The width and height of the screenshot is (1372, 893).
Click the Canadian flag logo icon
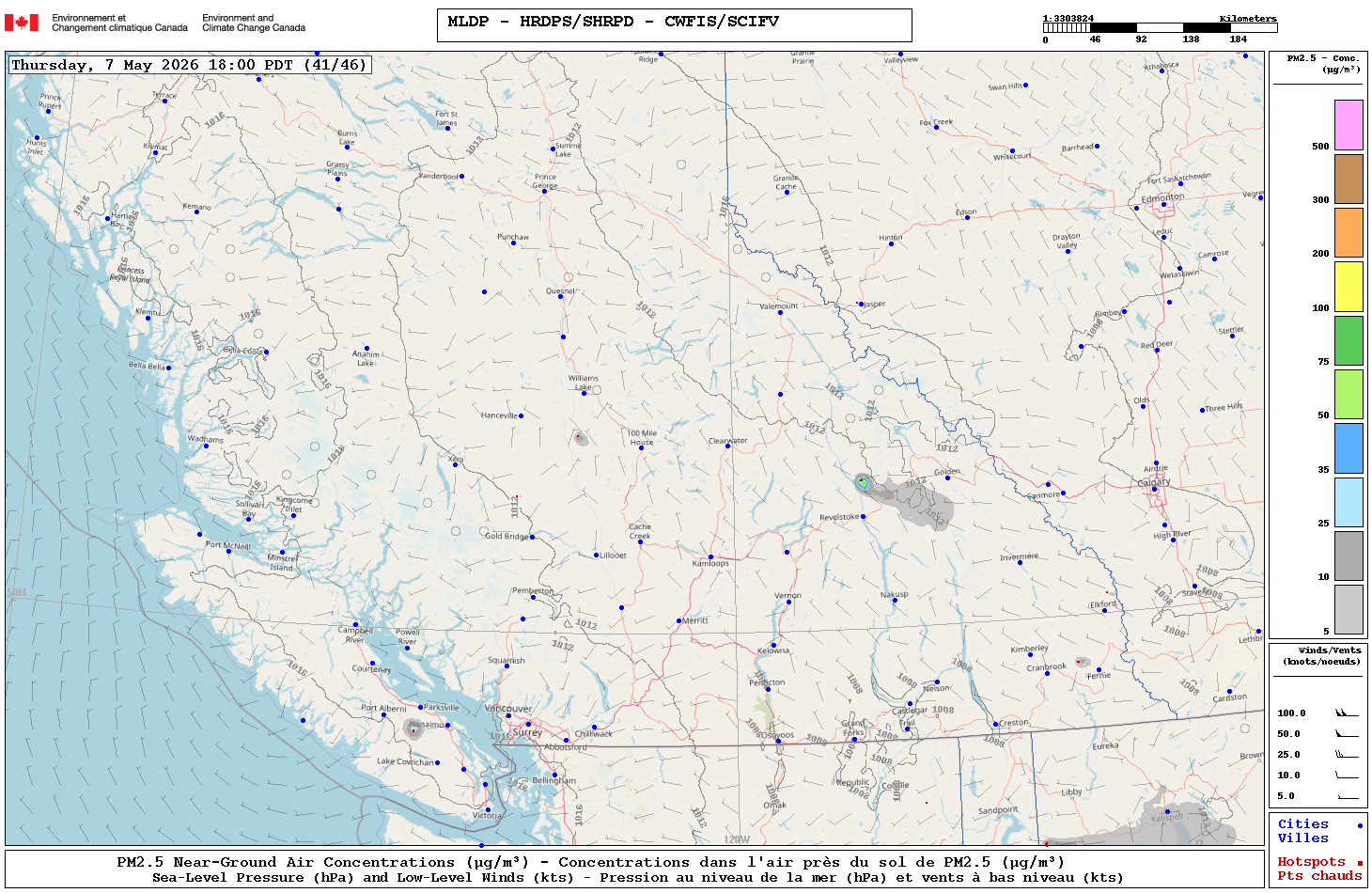[22, 23]
